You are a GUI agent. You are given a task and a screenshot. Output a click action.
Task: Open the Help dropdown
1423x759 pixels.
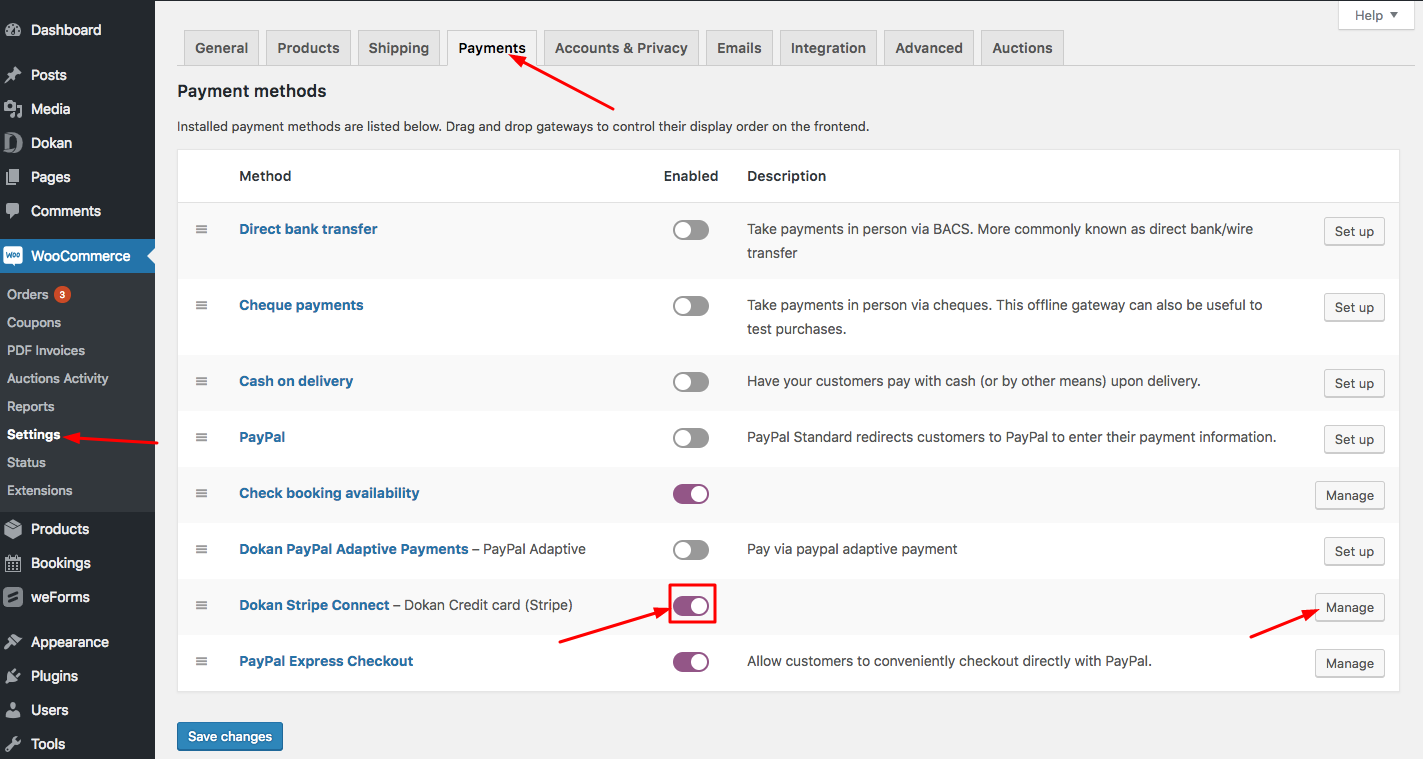pyautogui.click(x=1376, y=15)
